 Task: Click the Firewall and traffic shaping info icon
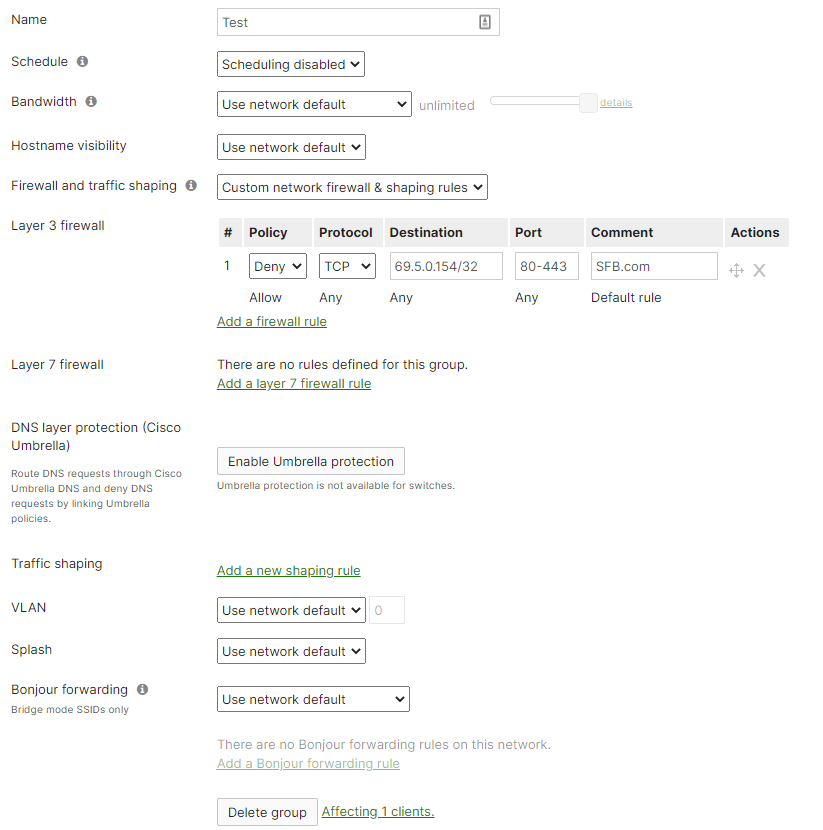(192, 186)
